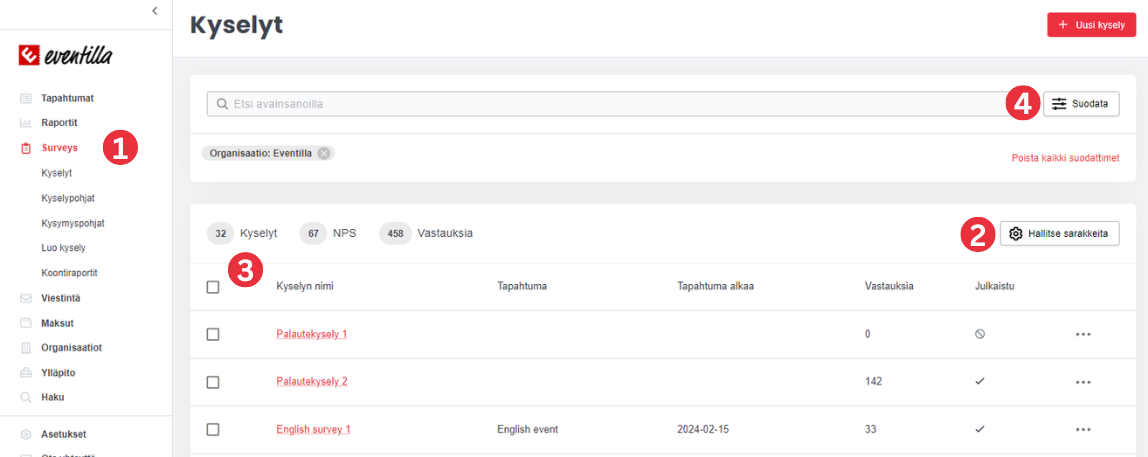Open Tapahtumat in the sidebar
The width and height of the screenshot is (1148, 457).
click(67, 98)
